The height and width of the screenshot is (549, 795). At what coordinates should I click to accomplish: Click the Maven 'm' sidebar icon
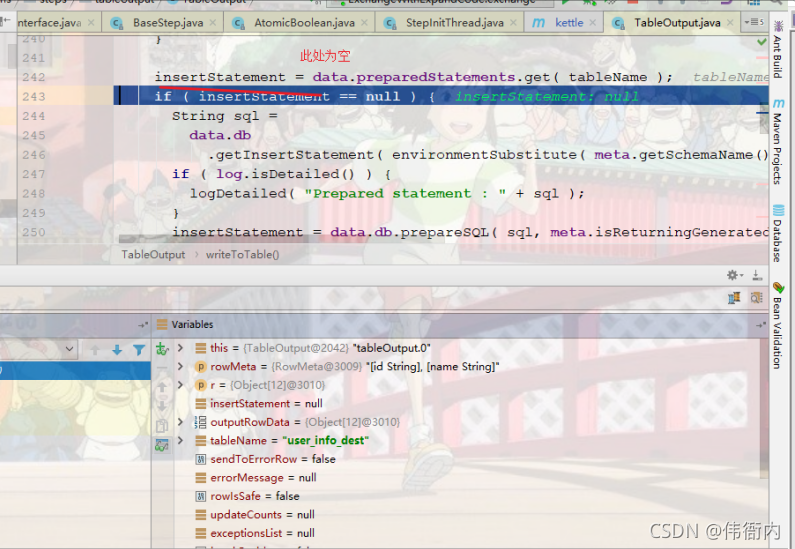click(x=778, y=103)
